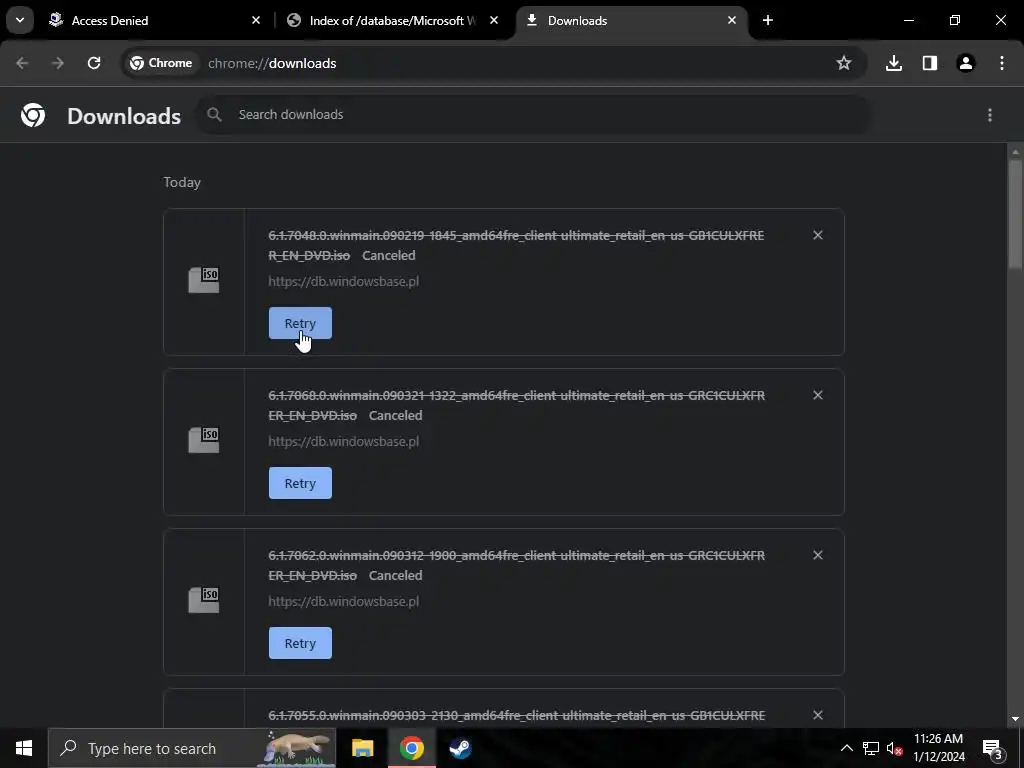Click the 6.1.7055.0 winmain file name
The width and height of the screenshot is (1024, 768).
click(x=516, y=715)
